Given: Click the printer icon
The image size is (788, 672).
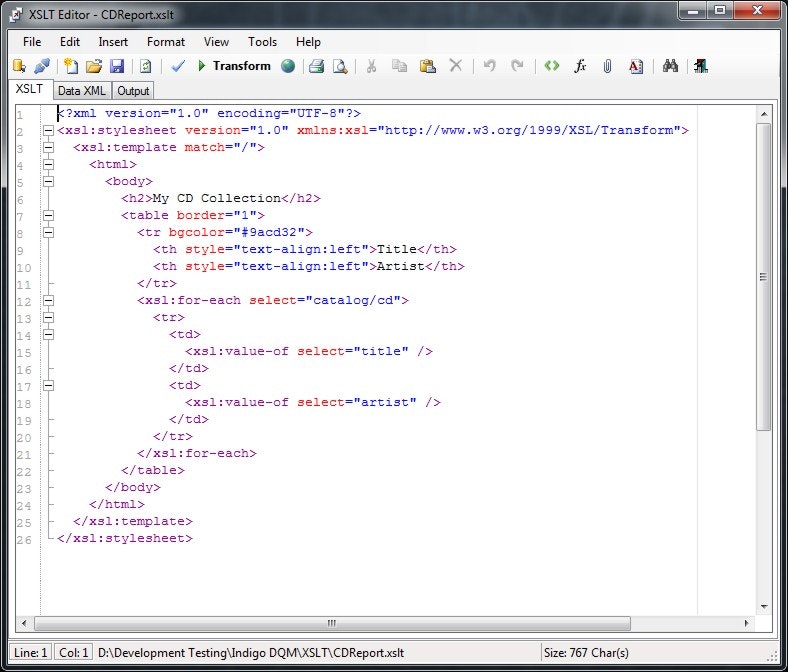Looking at the screenshot, I should [x=316, y=66].
